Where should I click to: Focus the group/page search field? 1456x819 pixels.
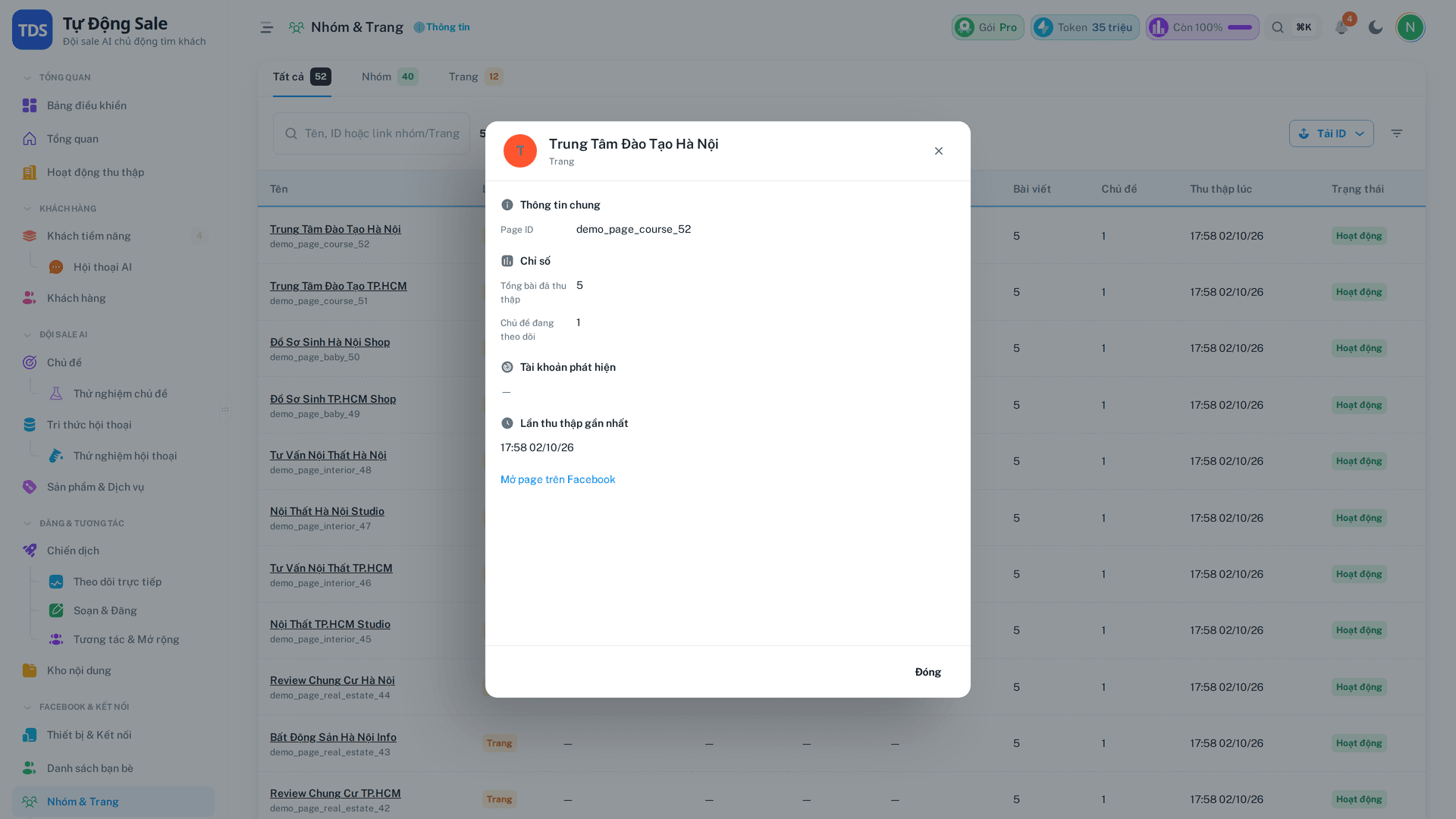372,133
